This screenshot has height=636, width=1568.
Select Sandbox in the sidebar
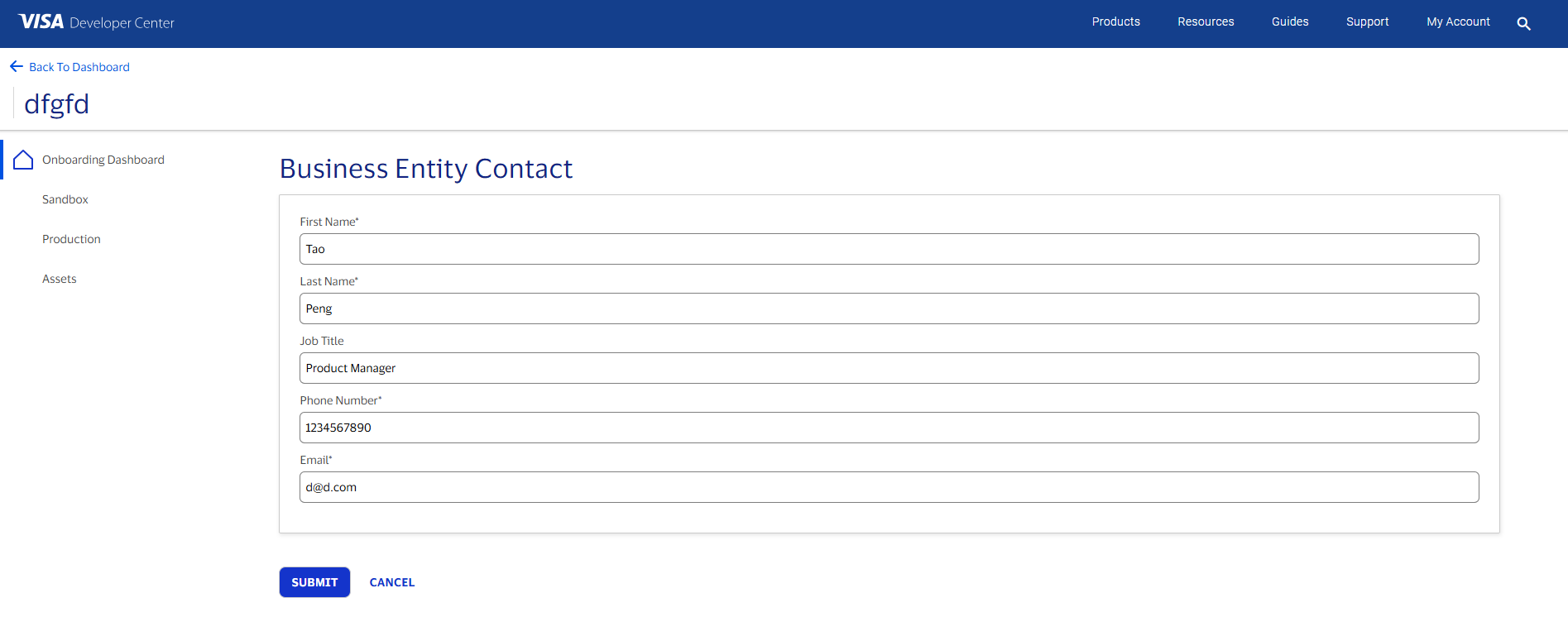coord(65,199)
